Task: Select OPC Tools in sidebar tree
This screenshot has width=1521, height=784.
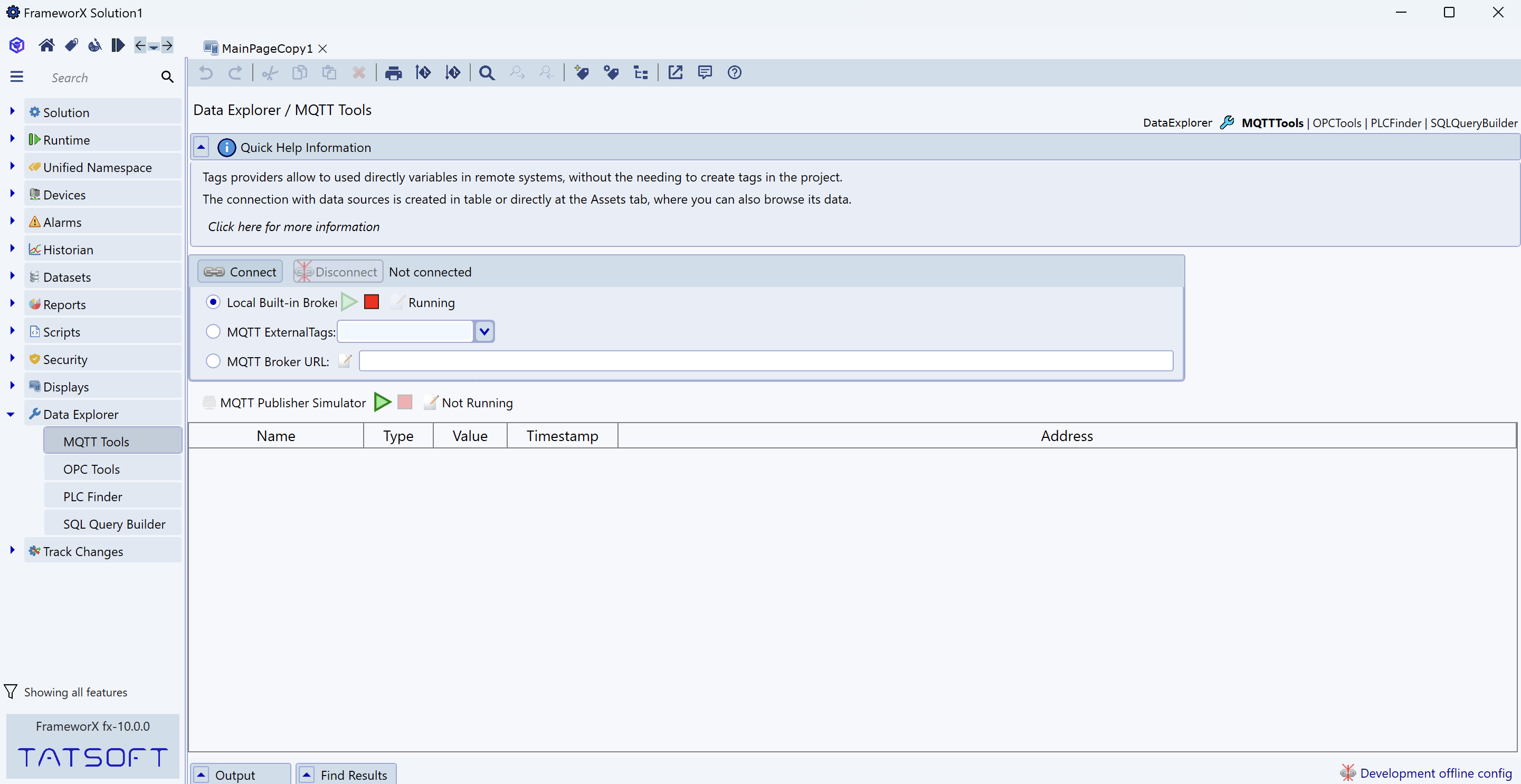Action: pos(113,470)
